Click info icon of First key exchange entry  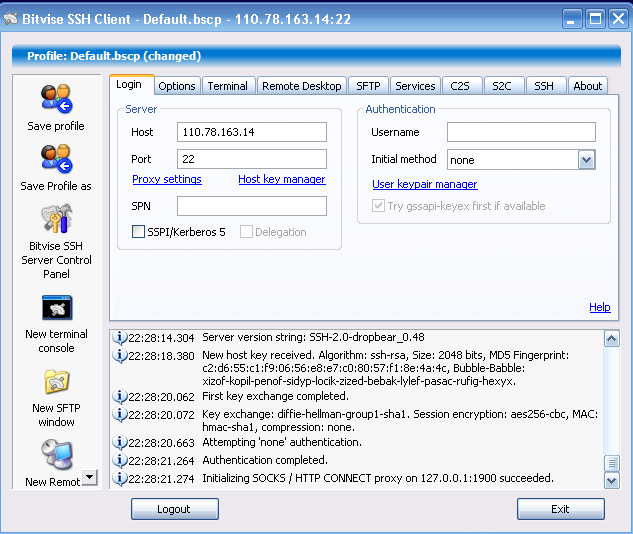[119, 396]
